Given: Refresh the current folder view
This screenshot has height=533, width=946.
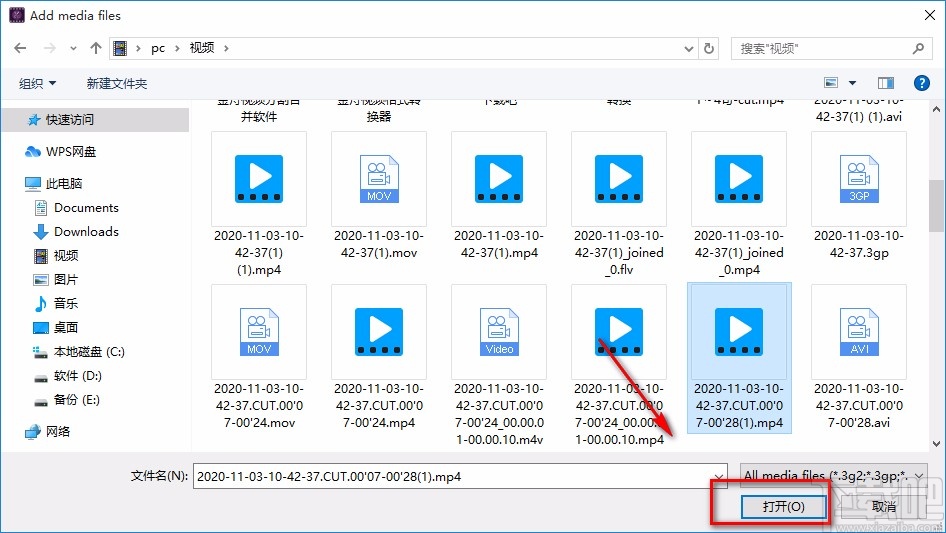Looking at the screenshot, I should tap(709, 48).
